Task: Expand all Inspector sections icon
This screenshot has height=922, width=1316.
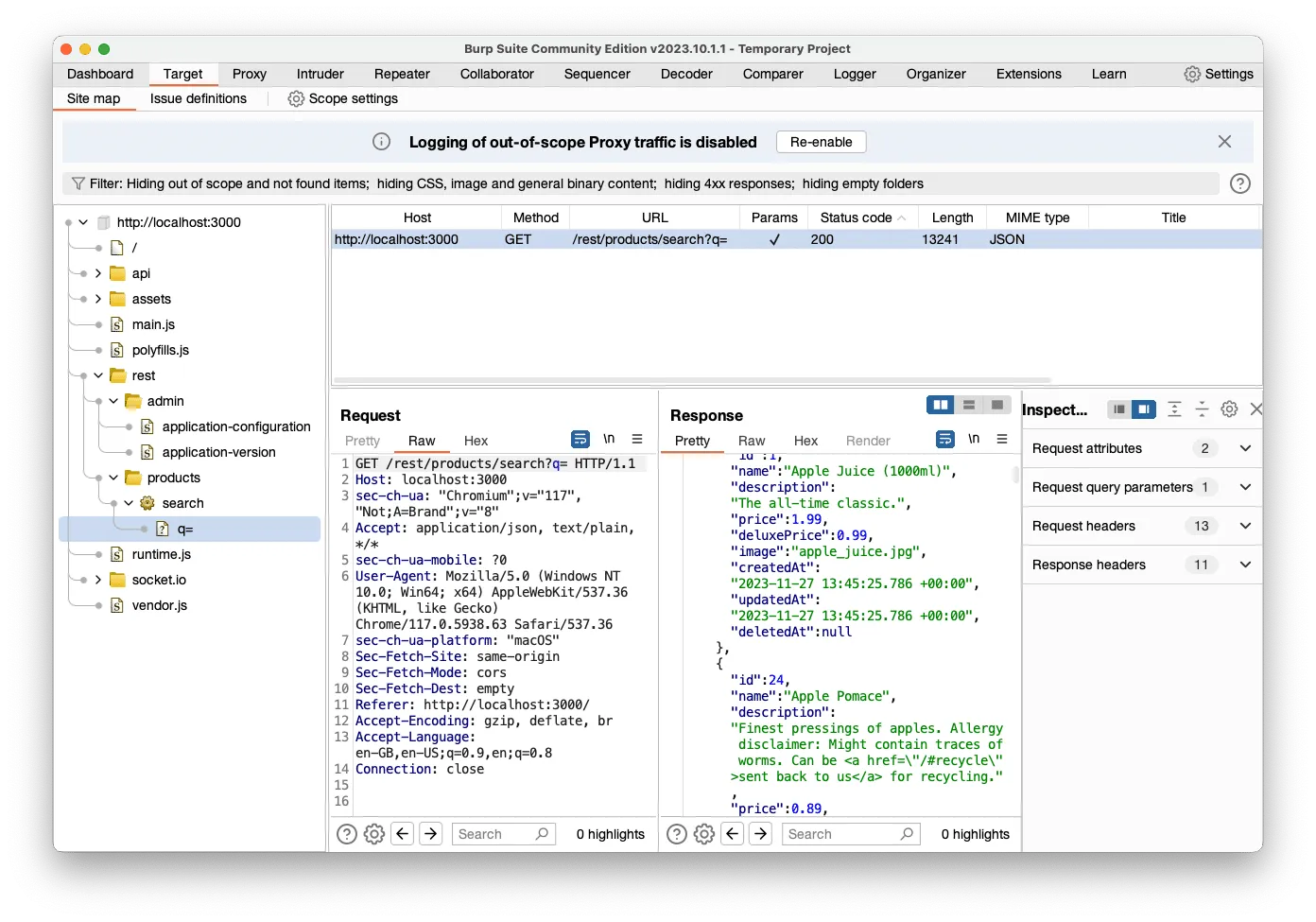Action: (x=1174, y=409)
